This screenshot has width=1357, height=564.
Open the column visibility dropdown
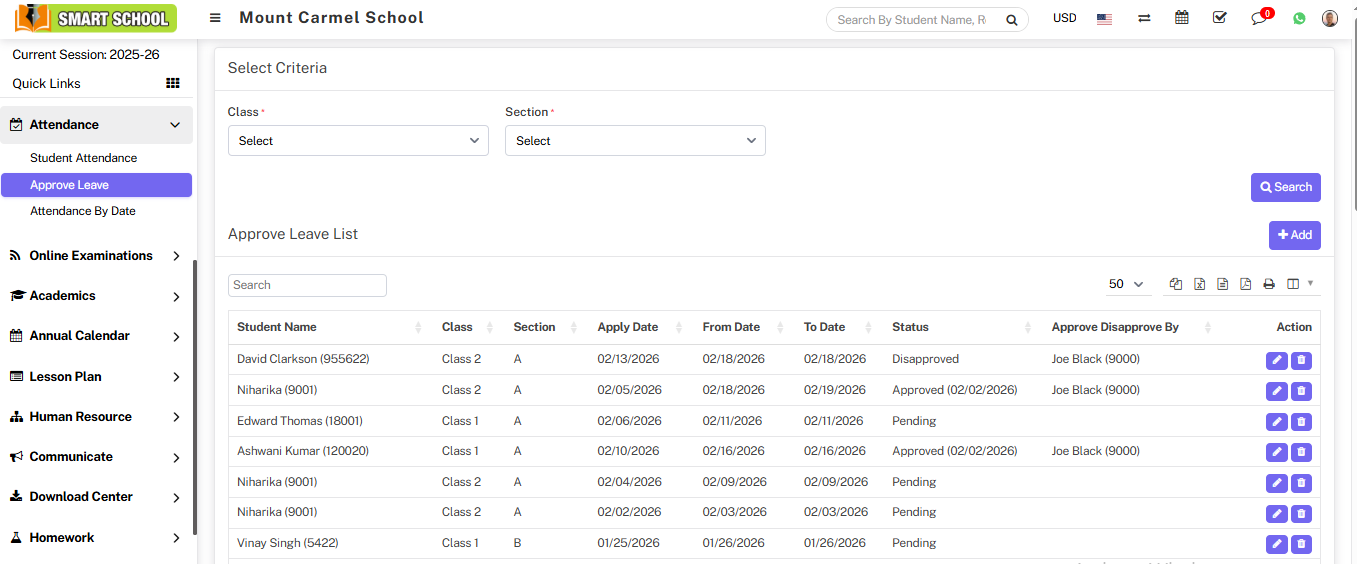point(1299,284)
